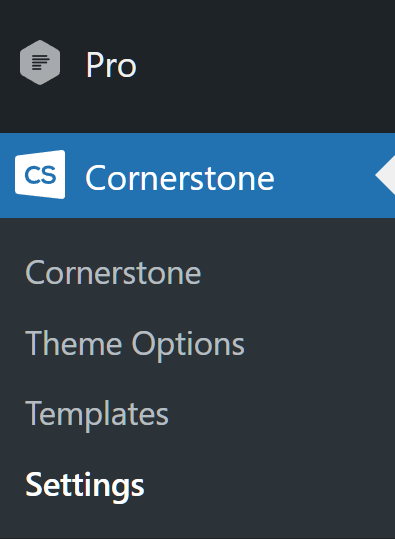
Task: Click the white 'Cornerstone' text in blue bar
Action: coord(180,178)
